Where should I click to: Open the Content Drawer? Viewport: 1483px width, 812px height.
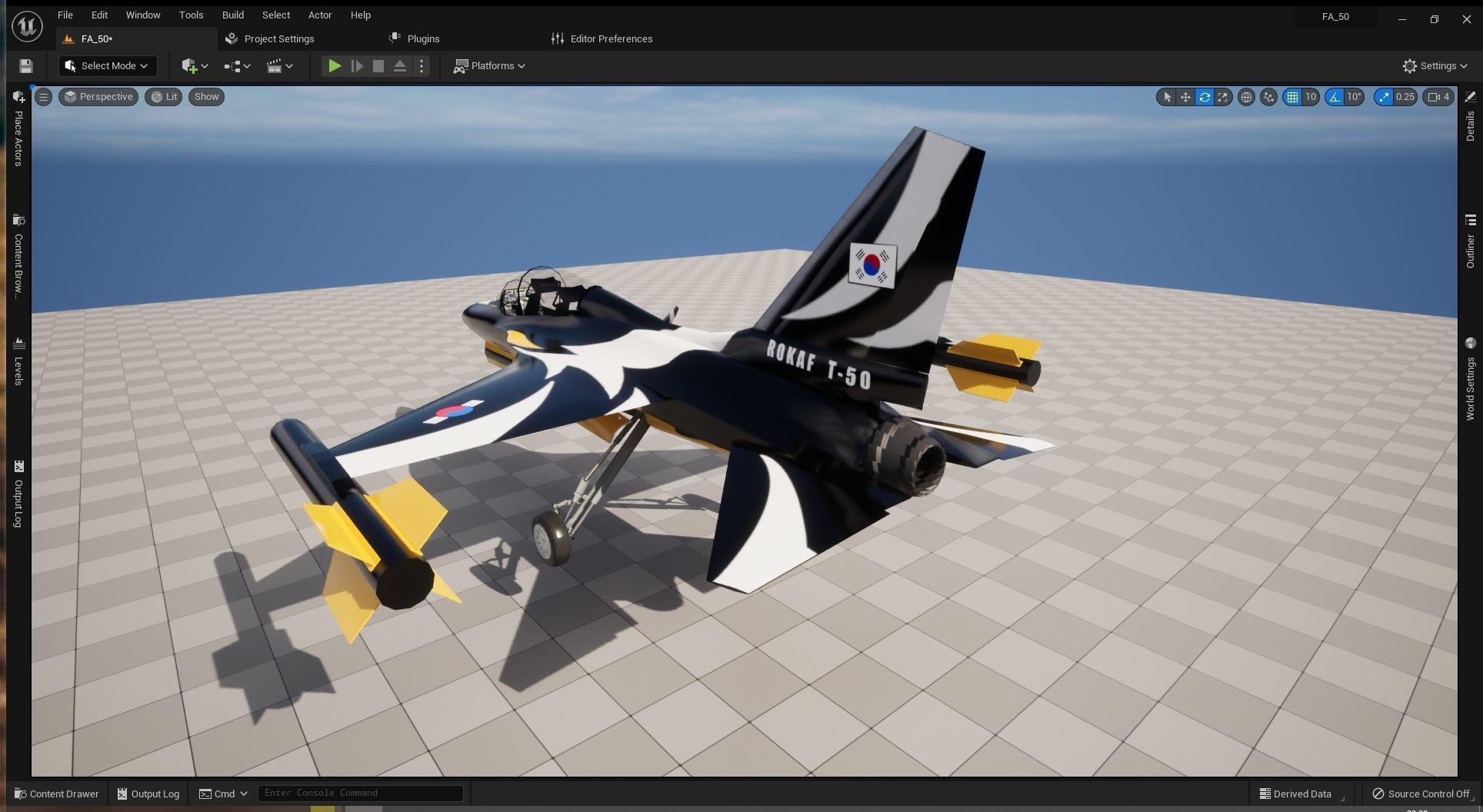pyautogui.click(x=57, y=794)
